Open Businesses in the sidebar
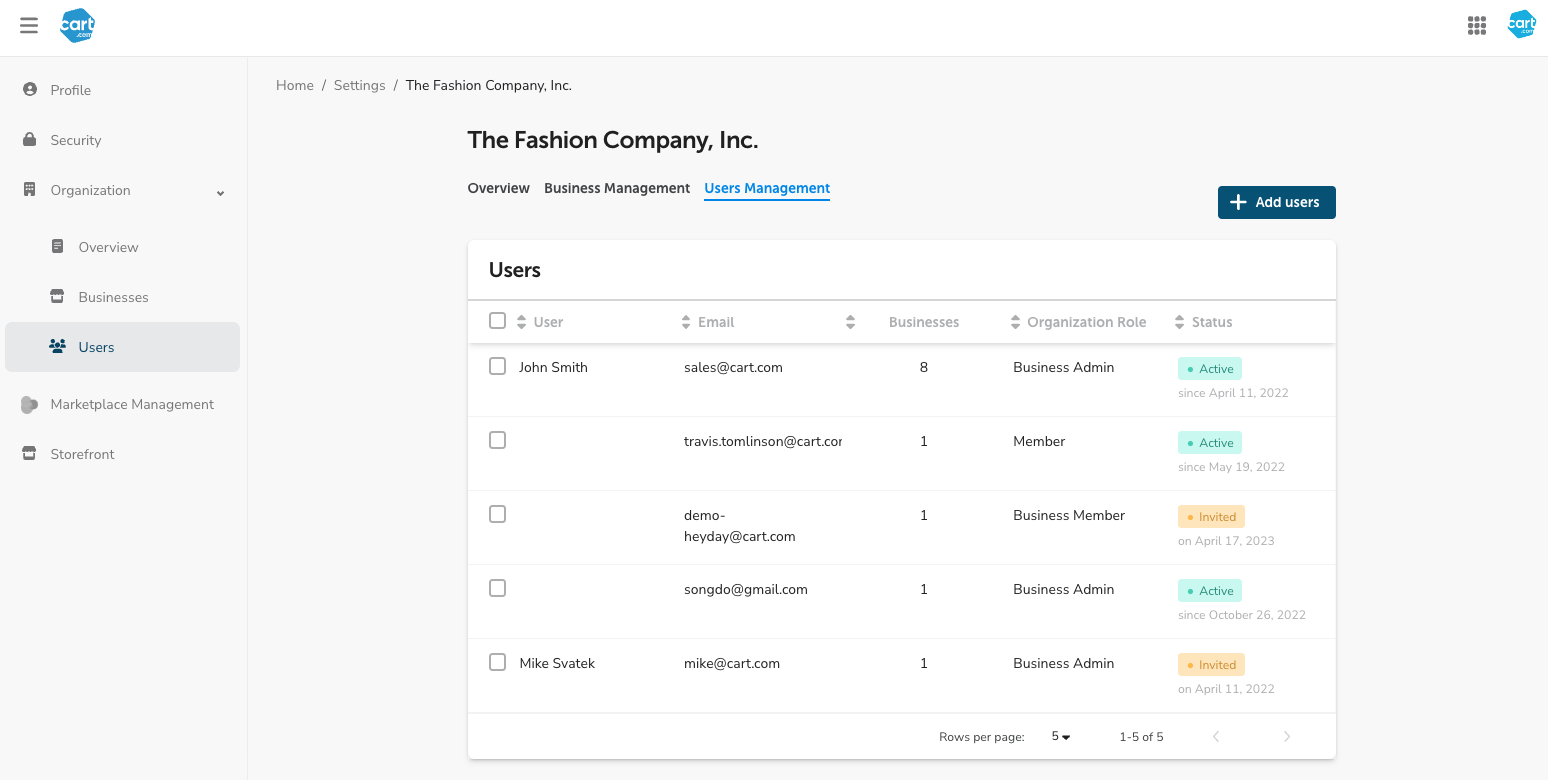 (x=113, y=297)
